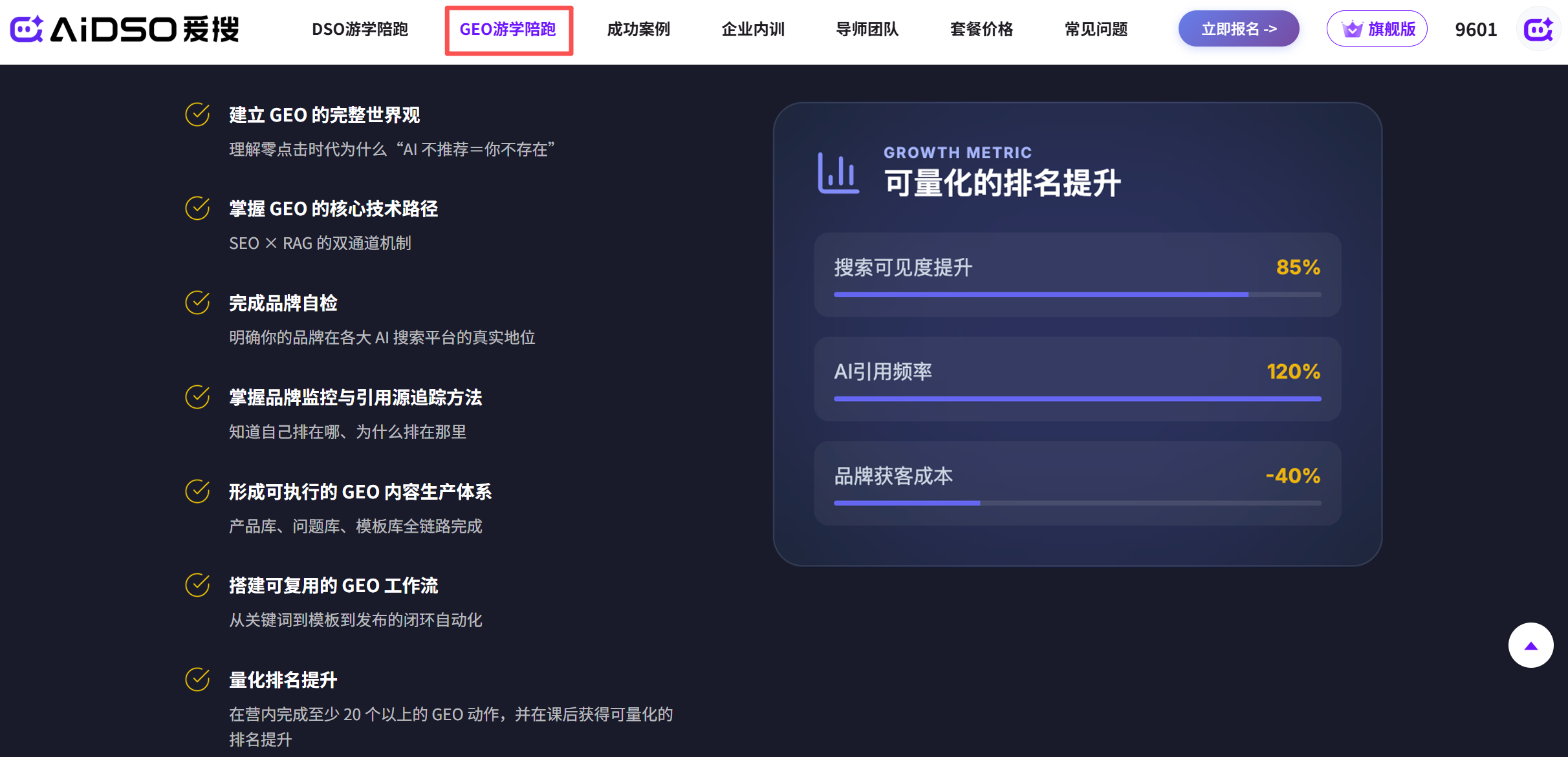
Task: Click the 9601 points counter
Action: [x=1475, y=30]
